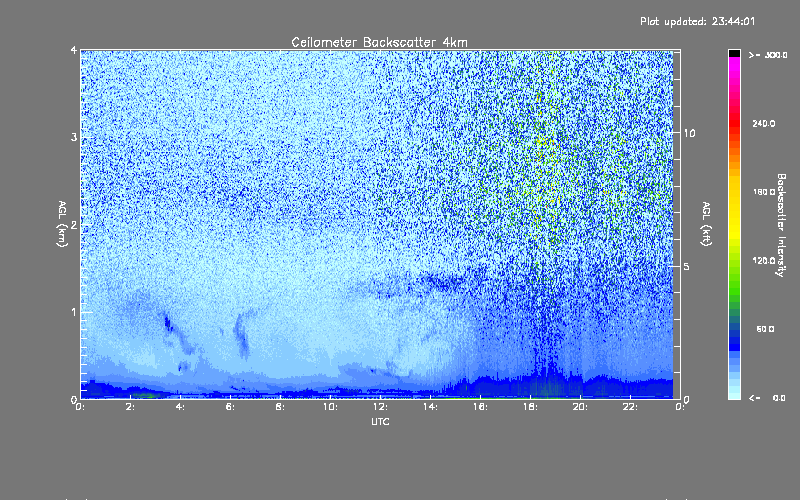The width and height of the screenshot is (800, 500).
Task: Click the "180.0" colorbar value
Action: (x=764, y=192)
